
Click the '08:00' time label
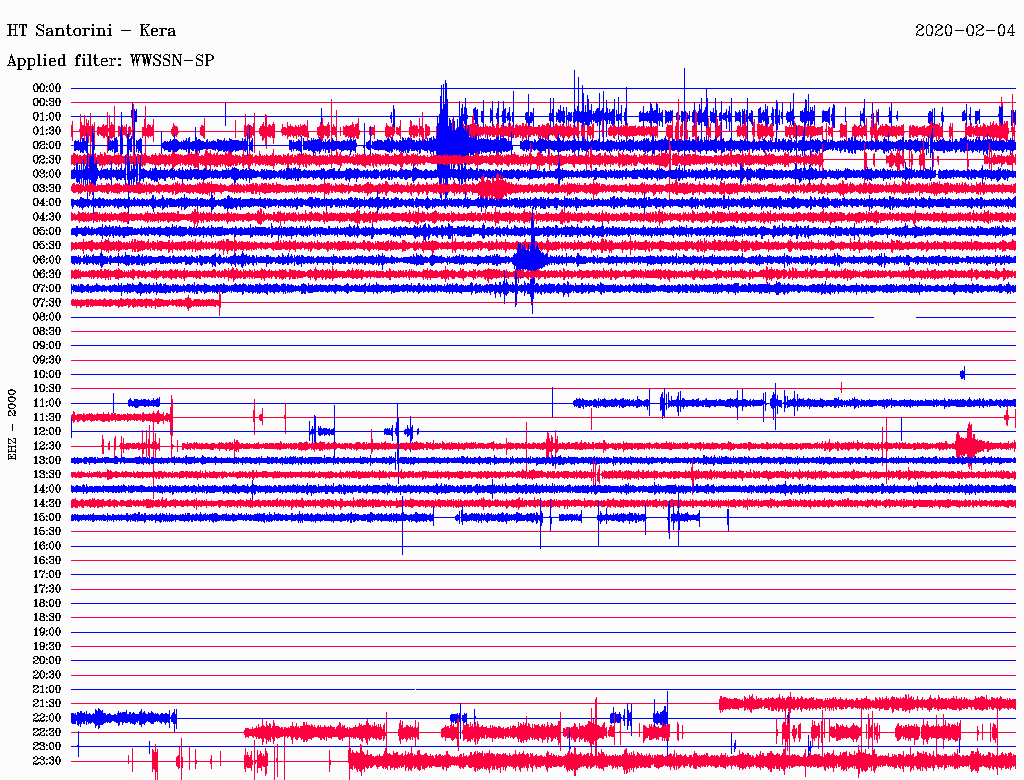pyautogui.click(x=47, y=317)
